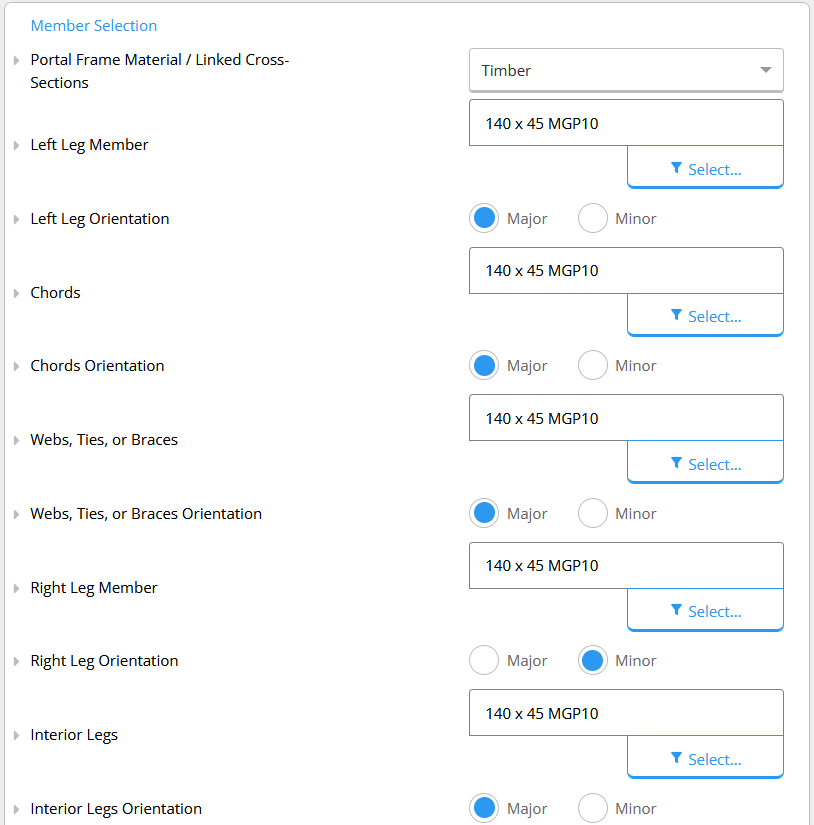The image size is (814, 825).
Task: Set Chords Orientation to Minor
Action: (592, 365)
